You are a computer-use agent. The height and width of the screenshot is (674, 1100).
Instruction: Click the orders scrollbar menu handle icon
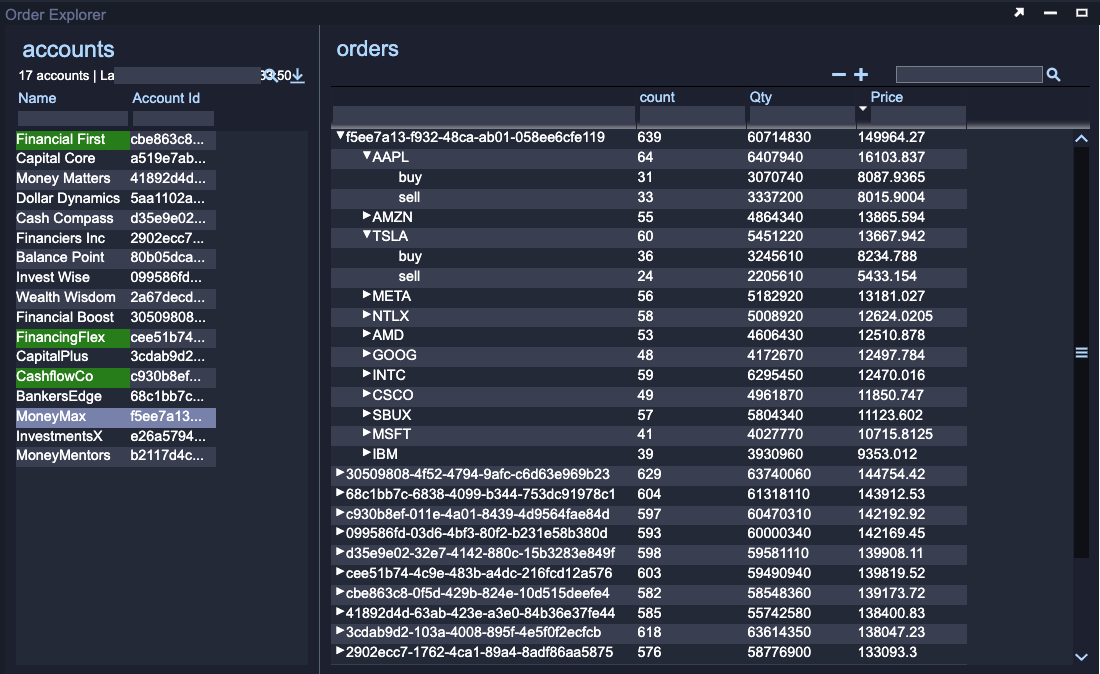(x=1081, y=352)
